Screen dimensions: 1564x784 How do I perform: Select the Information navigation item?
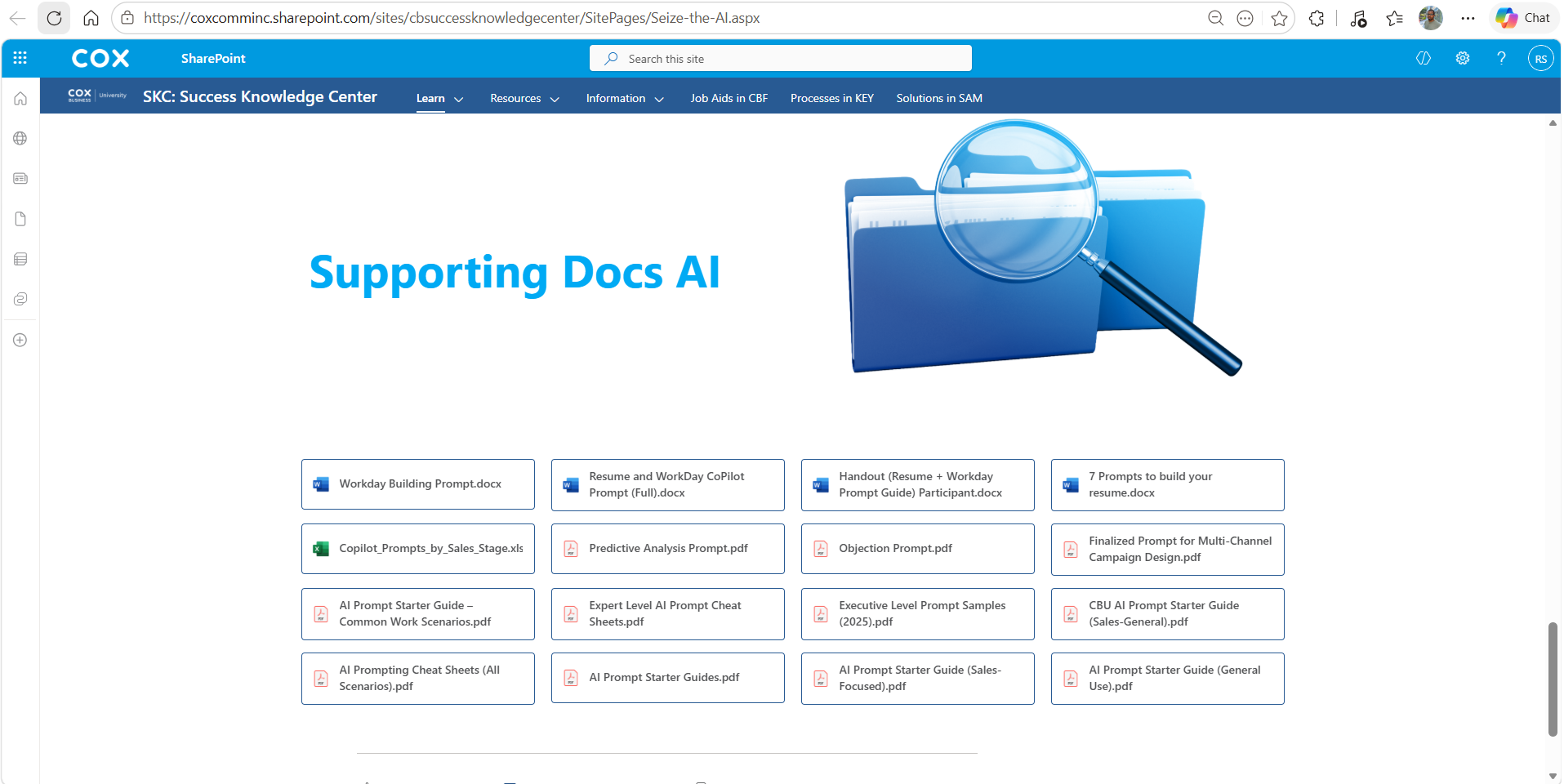tap(616, 98)
